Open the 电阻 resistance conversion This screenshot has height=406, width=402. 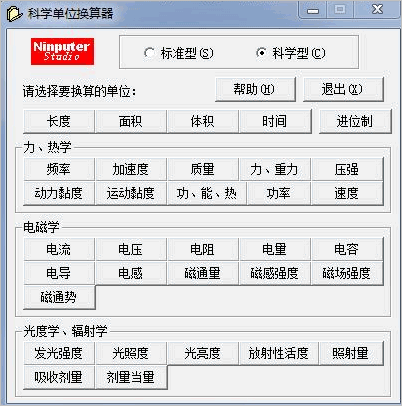[x=203, y=249]
